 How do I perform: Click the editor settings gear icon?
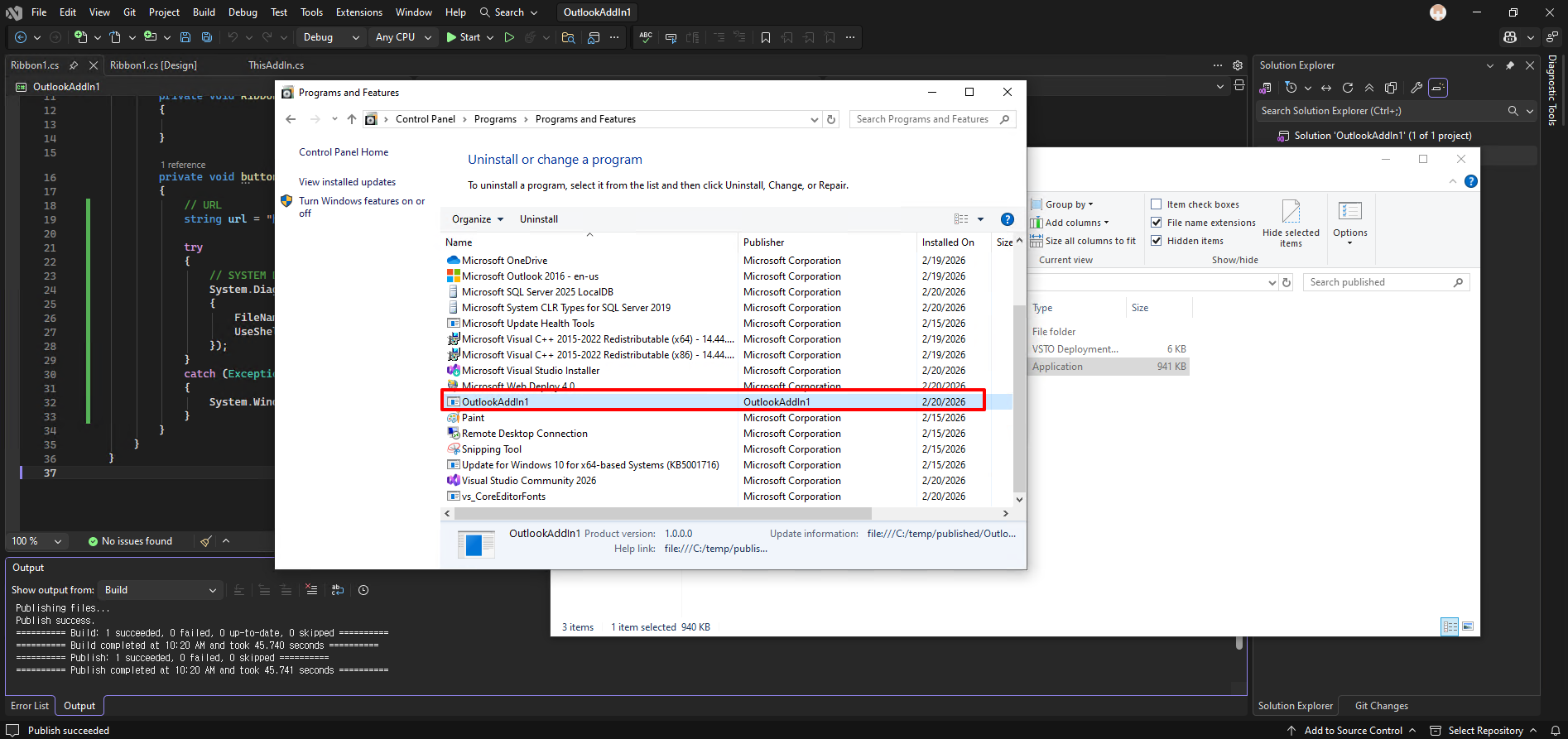click(x=1238, y=65)
